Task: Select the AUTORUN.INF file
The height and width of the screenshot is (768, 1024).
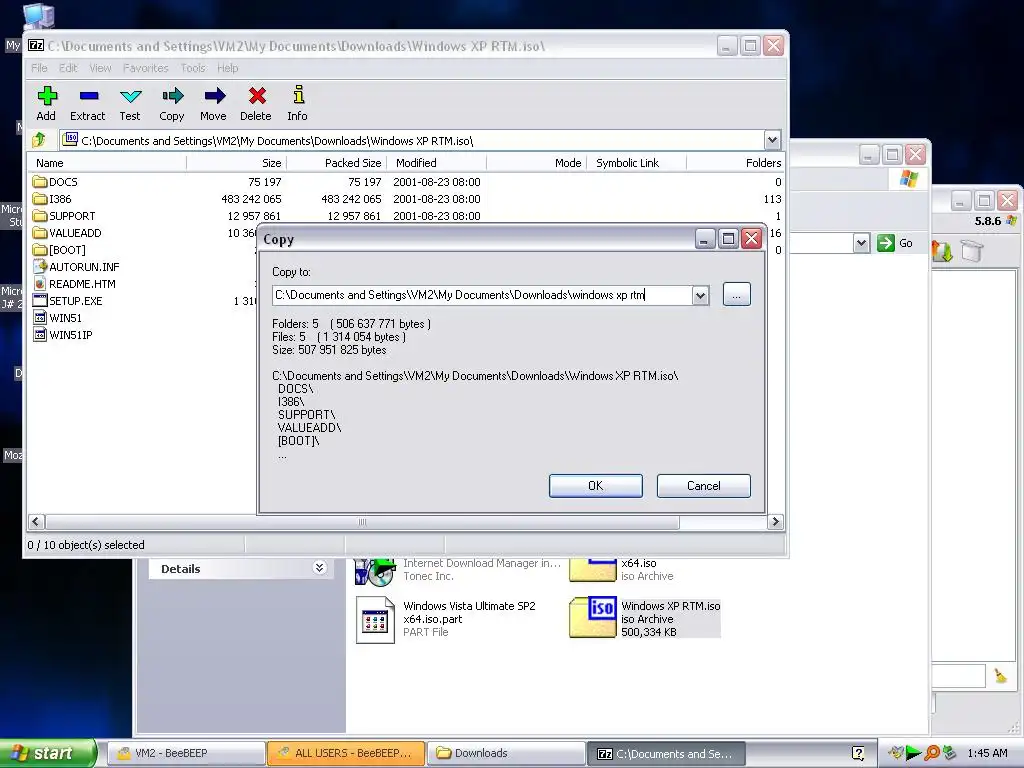Action: point(76,266)
